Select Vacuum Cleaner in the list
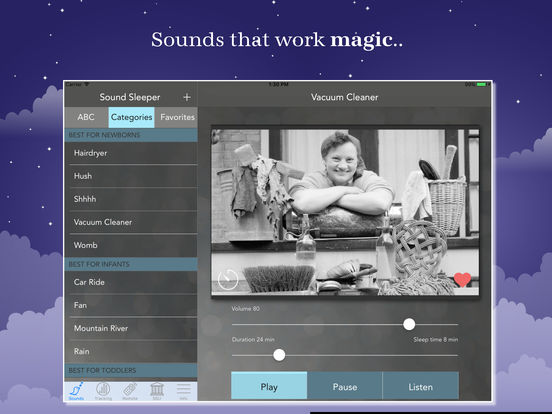552x414 pixels. [x=131, y=222]
